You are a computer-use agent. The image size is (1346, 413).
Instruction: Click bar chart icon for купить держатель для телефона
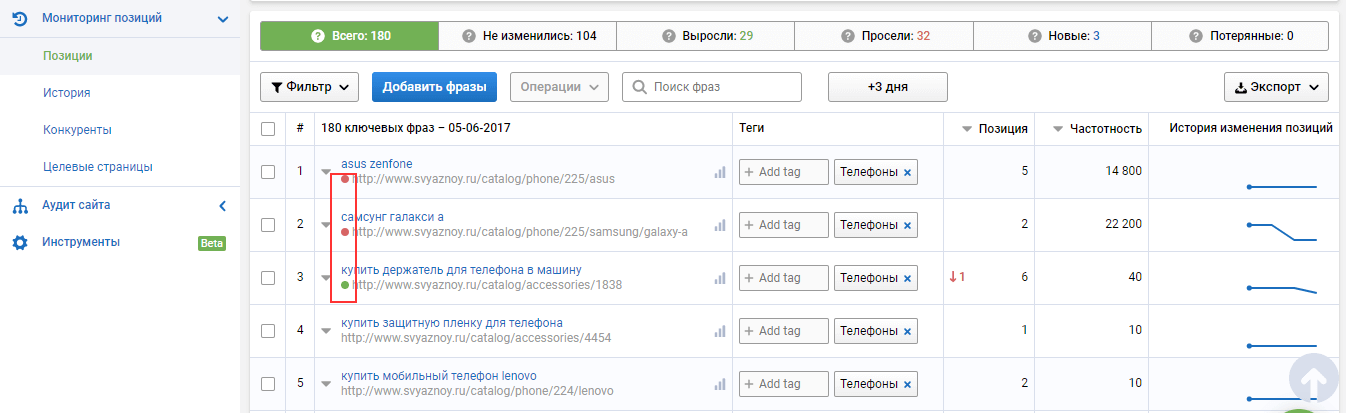coord(719,278)
